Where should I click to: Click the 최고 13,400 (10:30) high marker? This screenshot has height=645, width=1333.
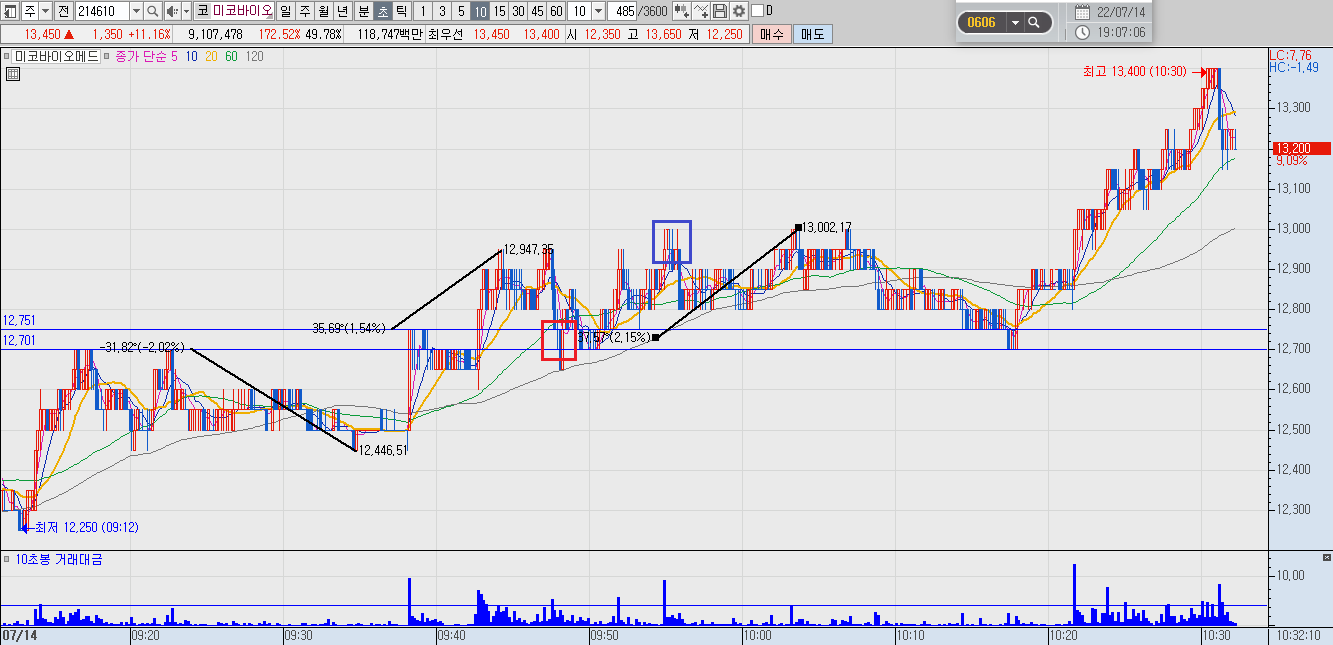(x=1134, y=72)
